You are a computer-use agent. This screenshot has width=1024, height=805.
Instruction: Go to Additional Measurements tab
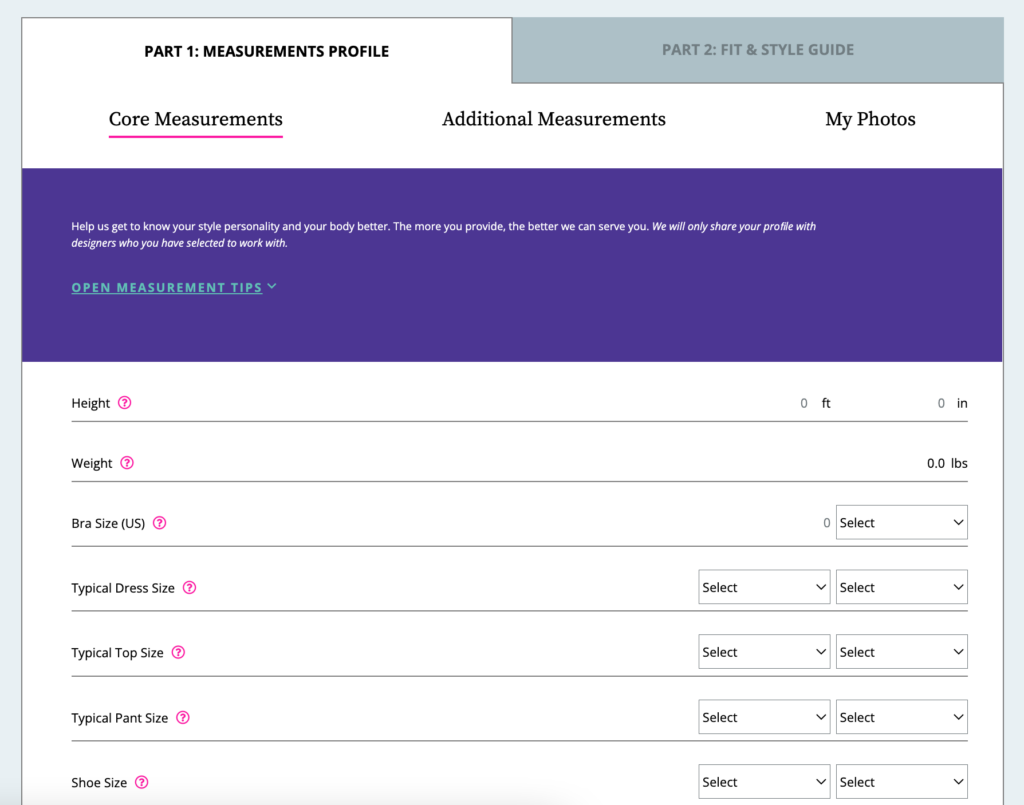(554, 119)
